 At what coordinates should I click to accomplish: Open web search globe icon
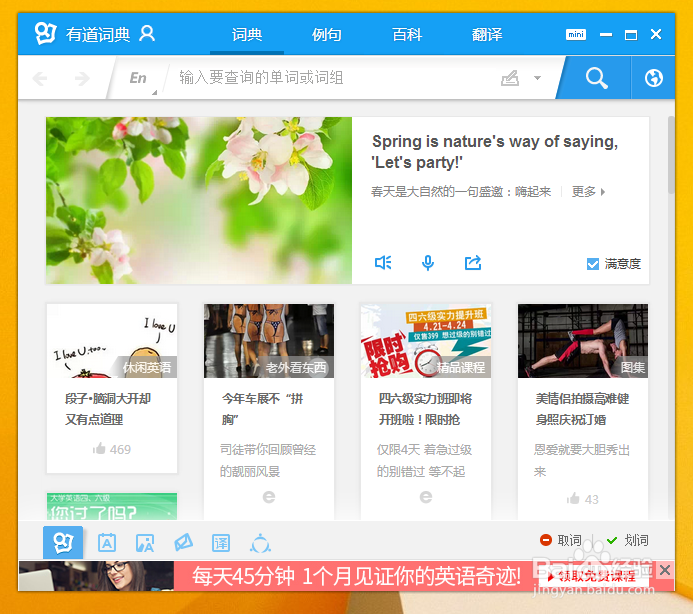click(x=653, y=78)
